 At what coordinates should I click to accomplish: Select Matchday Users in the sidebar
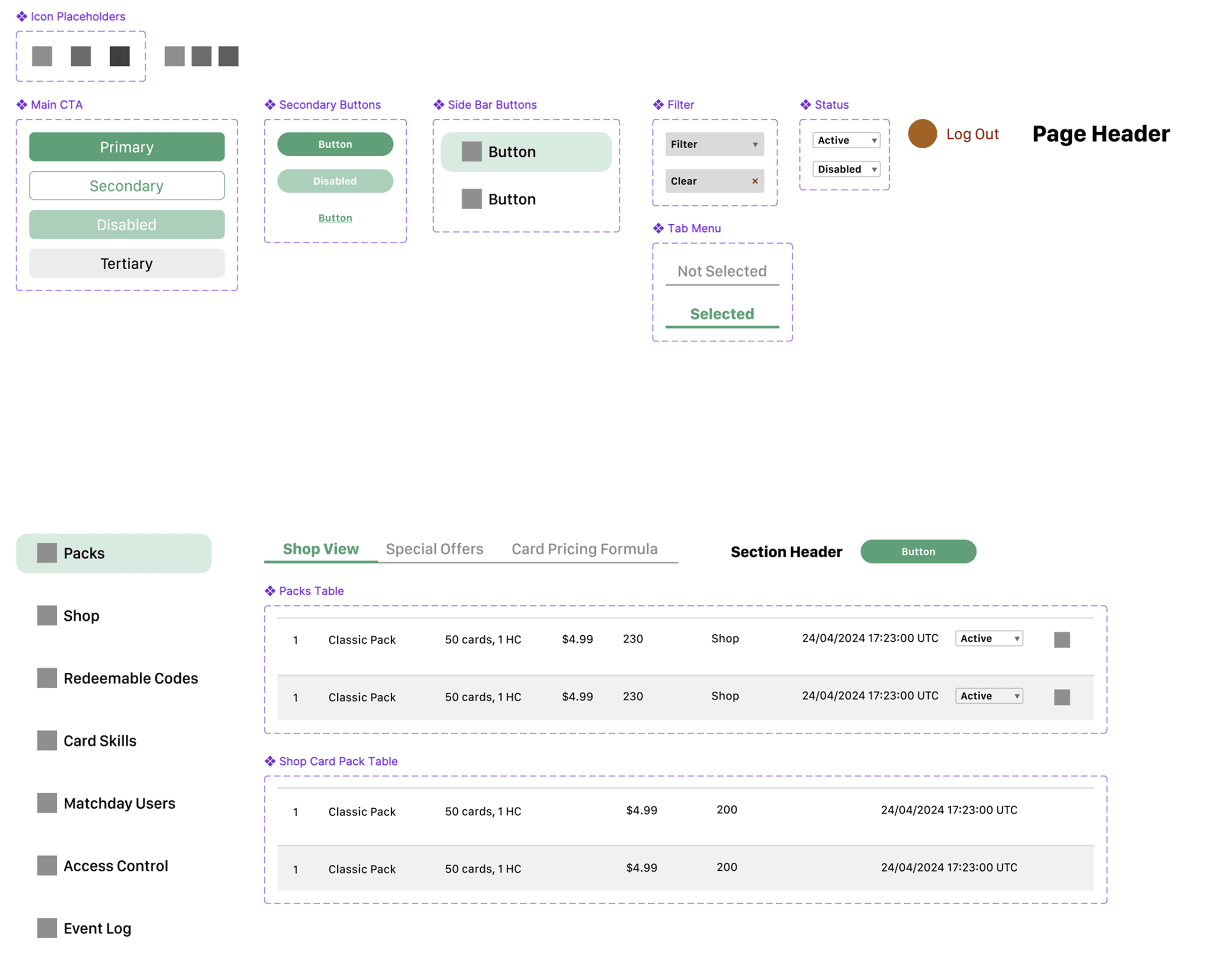(x=119, y=803)
